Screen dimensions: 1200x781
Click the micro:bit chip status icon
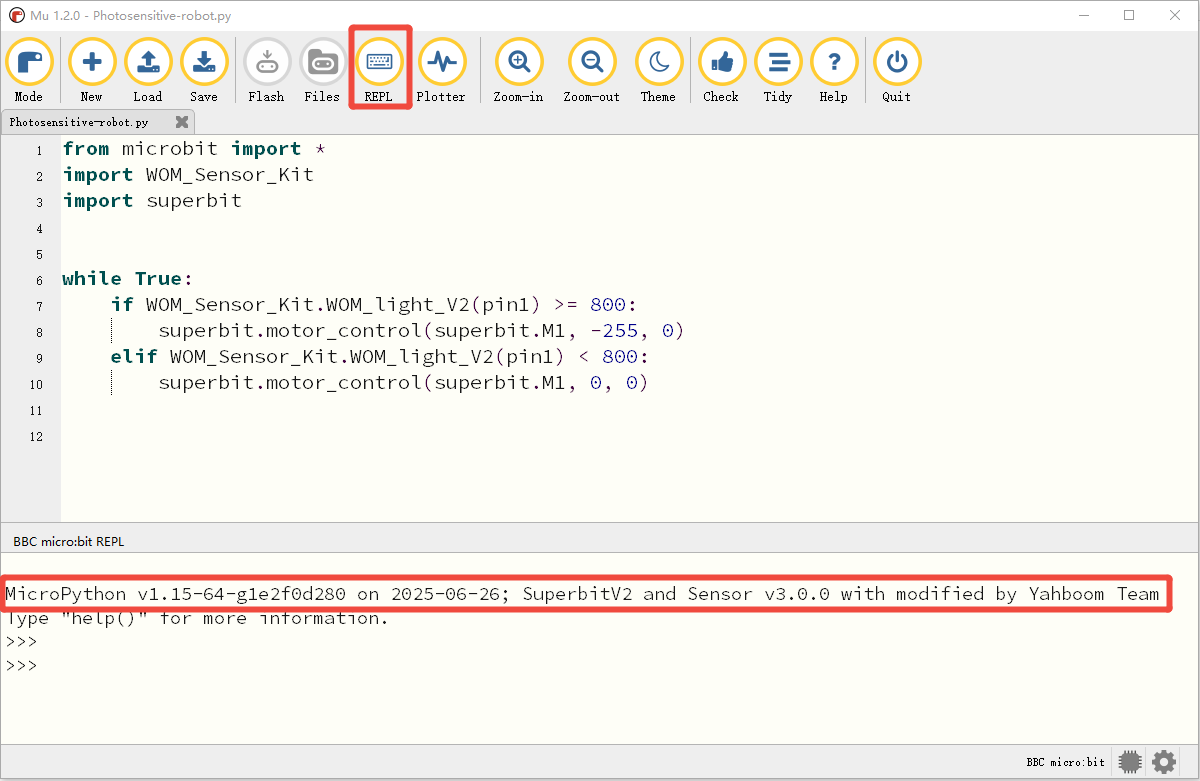point(1130,762)
